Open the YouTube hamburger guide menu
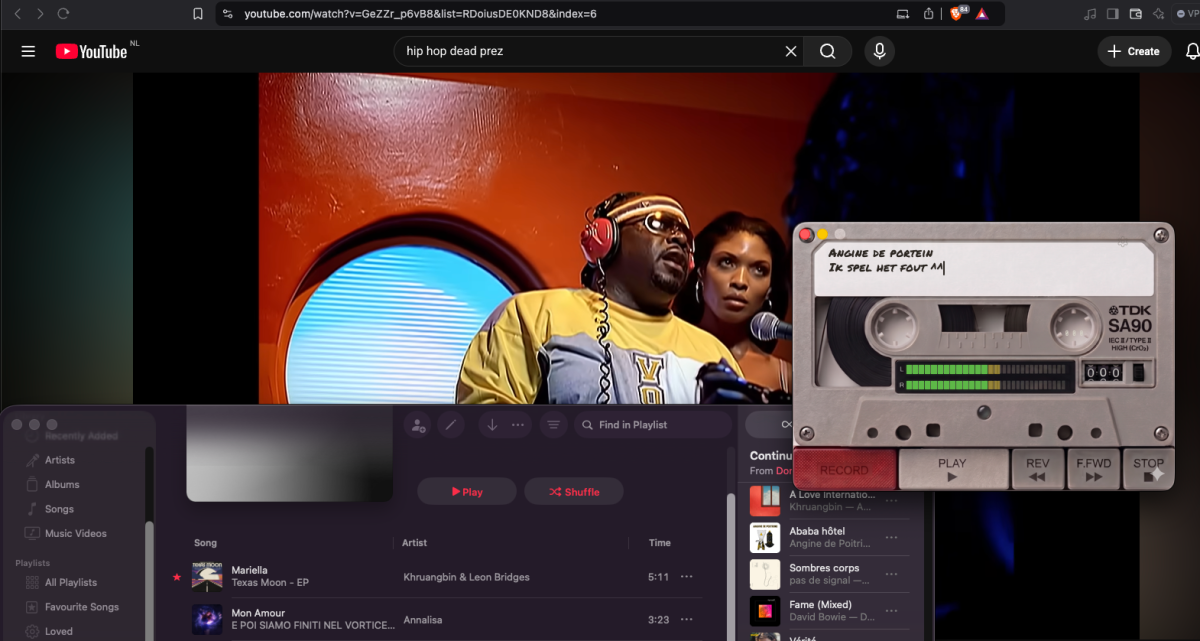The width and height of the screenshot is (1200, 641). coord(28,51)
